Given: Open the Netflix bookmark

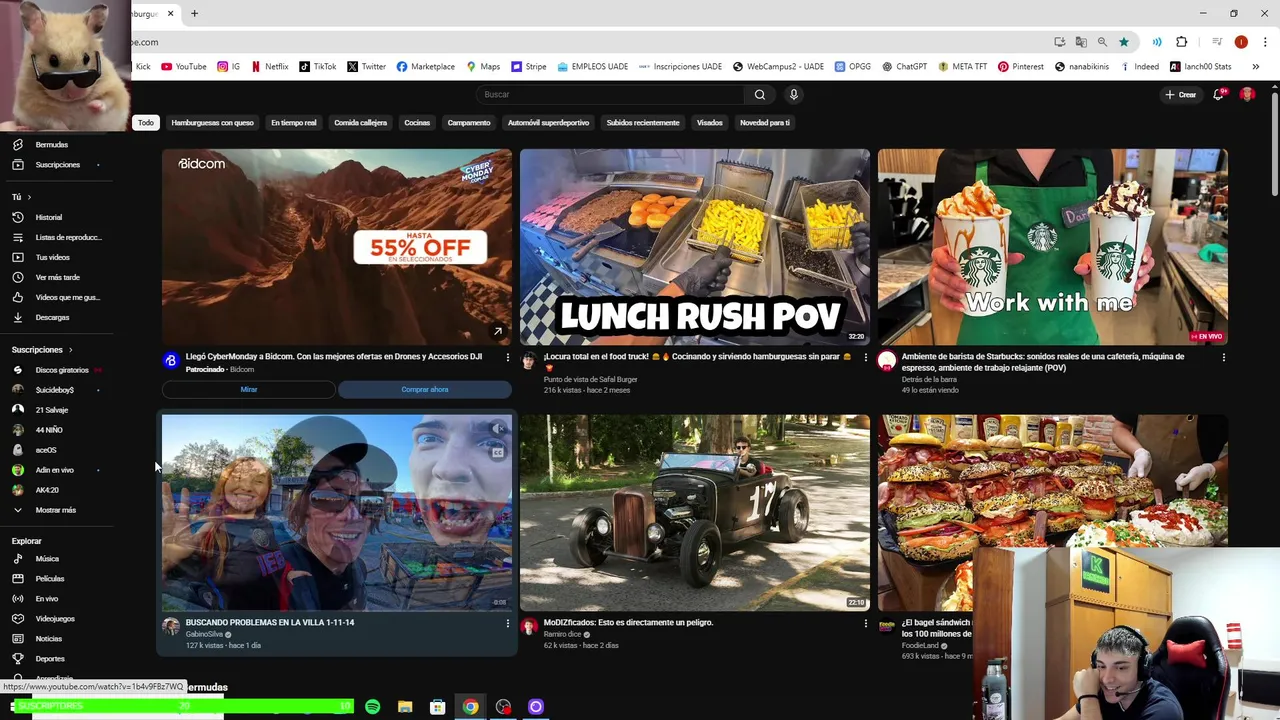Looking at the screenshot, I should pyautogui.click(x=269, y=67).
